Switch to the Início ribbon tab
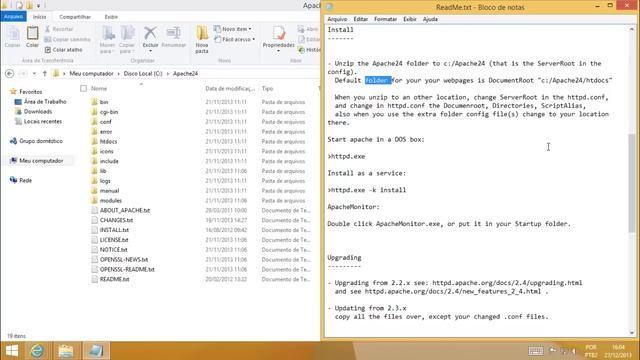The image size is (640, 360). [40, 17]
